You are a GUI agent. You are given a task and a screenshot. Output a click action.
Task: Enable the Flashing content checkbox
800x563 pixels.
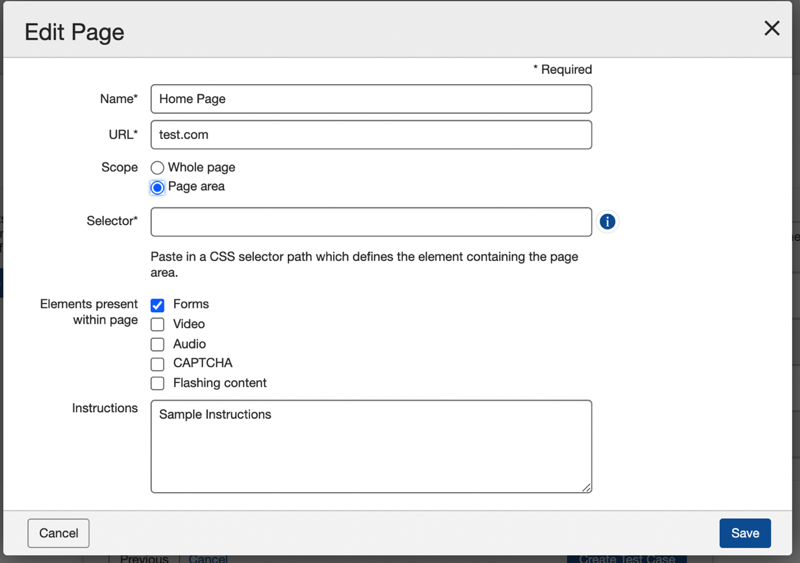157,383
